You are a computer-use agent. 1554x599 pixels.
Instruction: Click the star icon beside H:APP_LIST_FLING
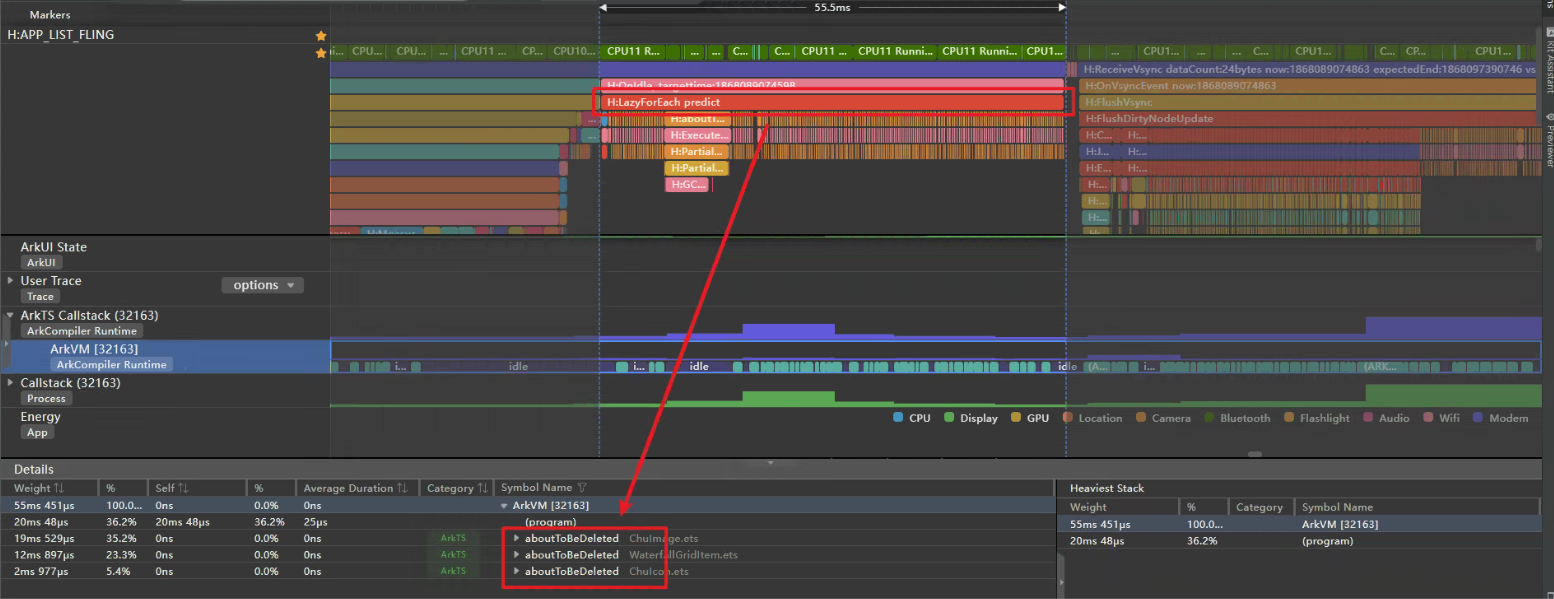point(321,36)
